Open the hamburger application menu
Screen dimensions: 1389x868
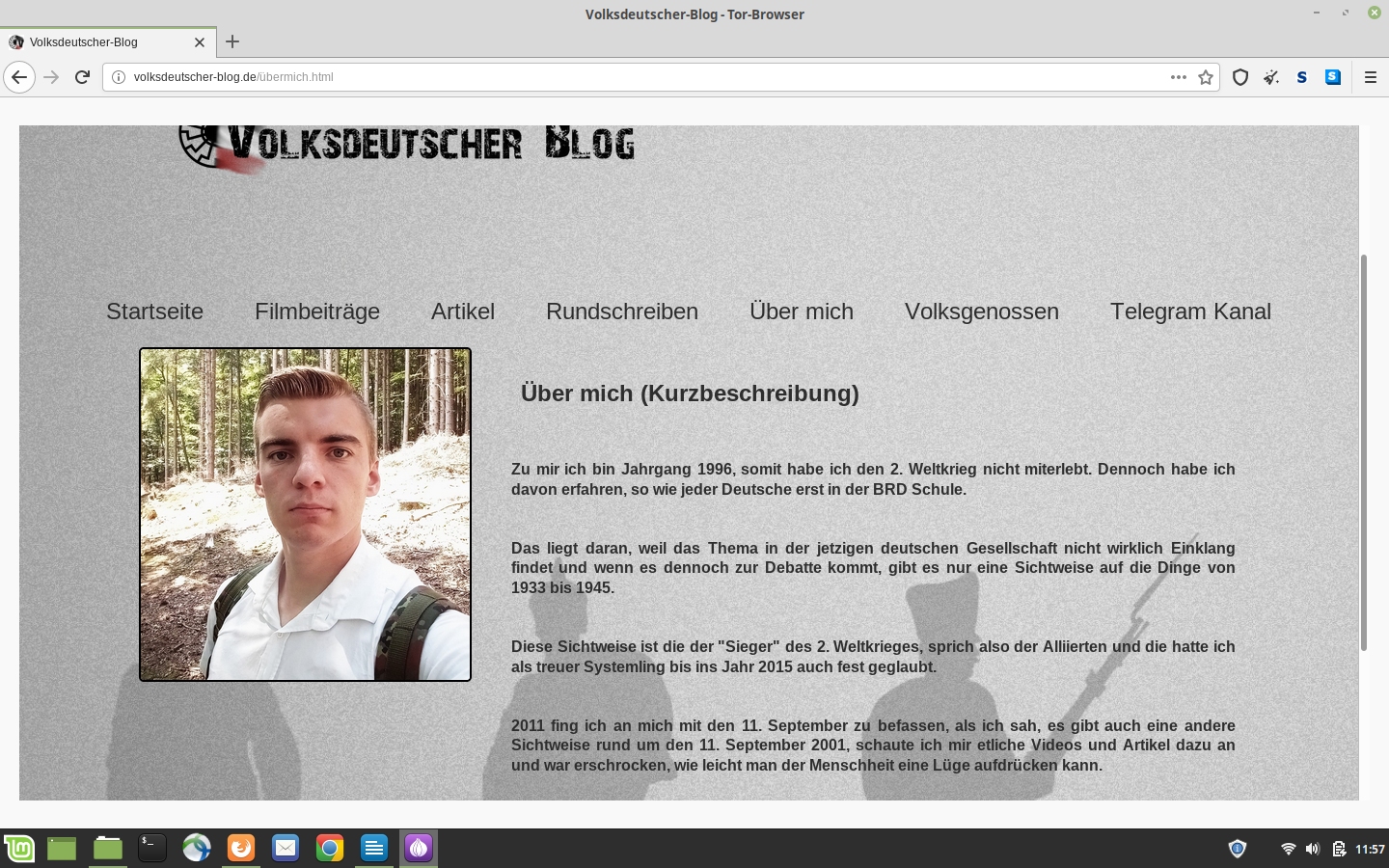(1370, 77)
